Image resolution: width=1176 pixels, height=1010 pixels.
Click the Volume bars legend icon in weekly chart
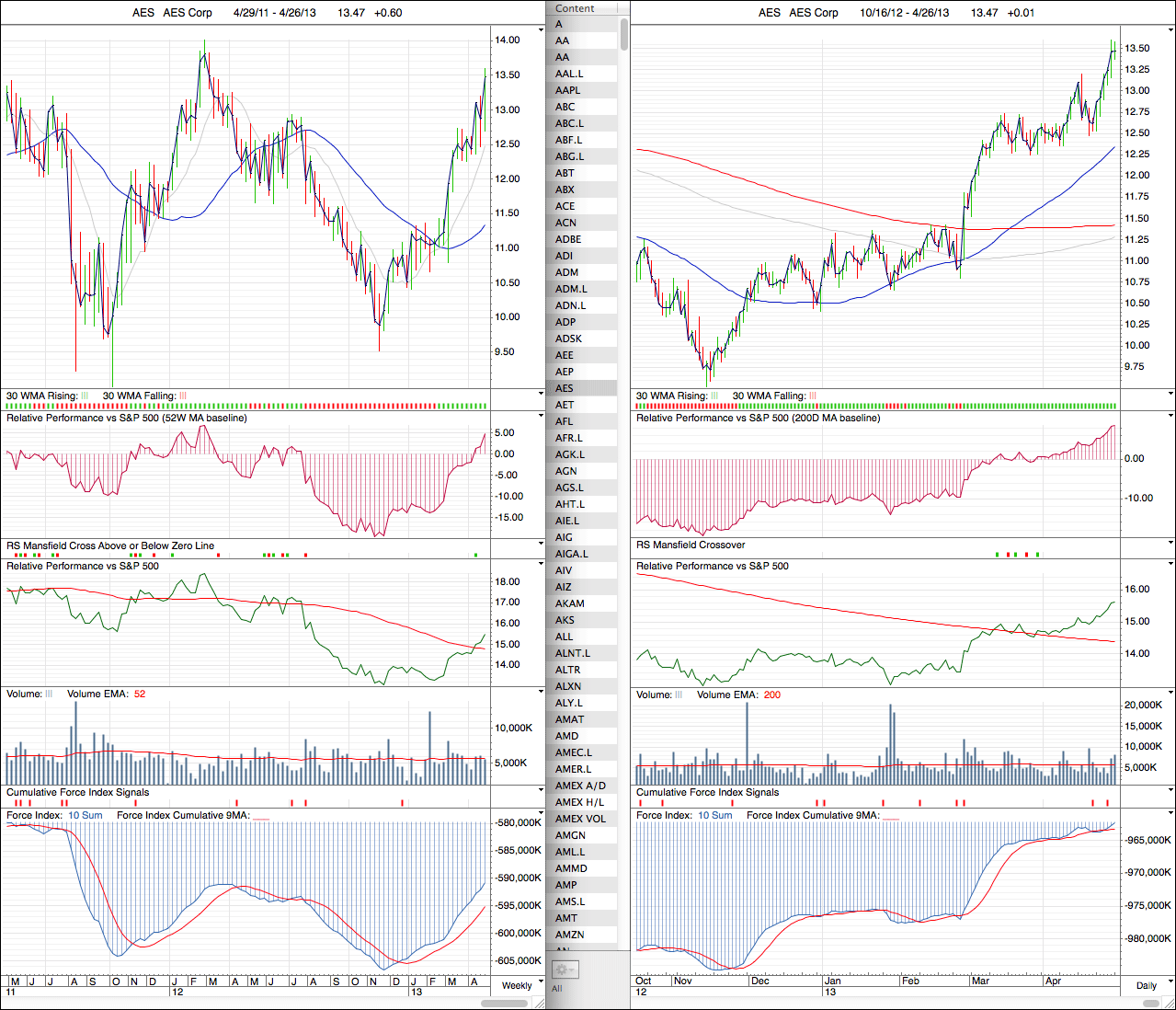(x=49, y=694)
